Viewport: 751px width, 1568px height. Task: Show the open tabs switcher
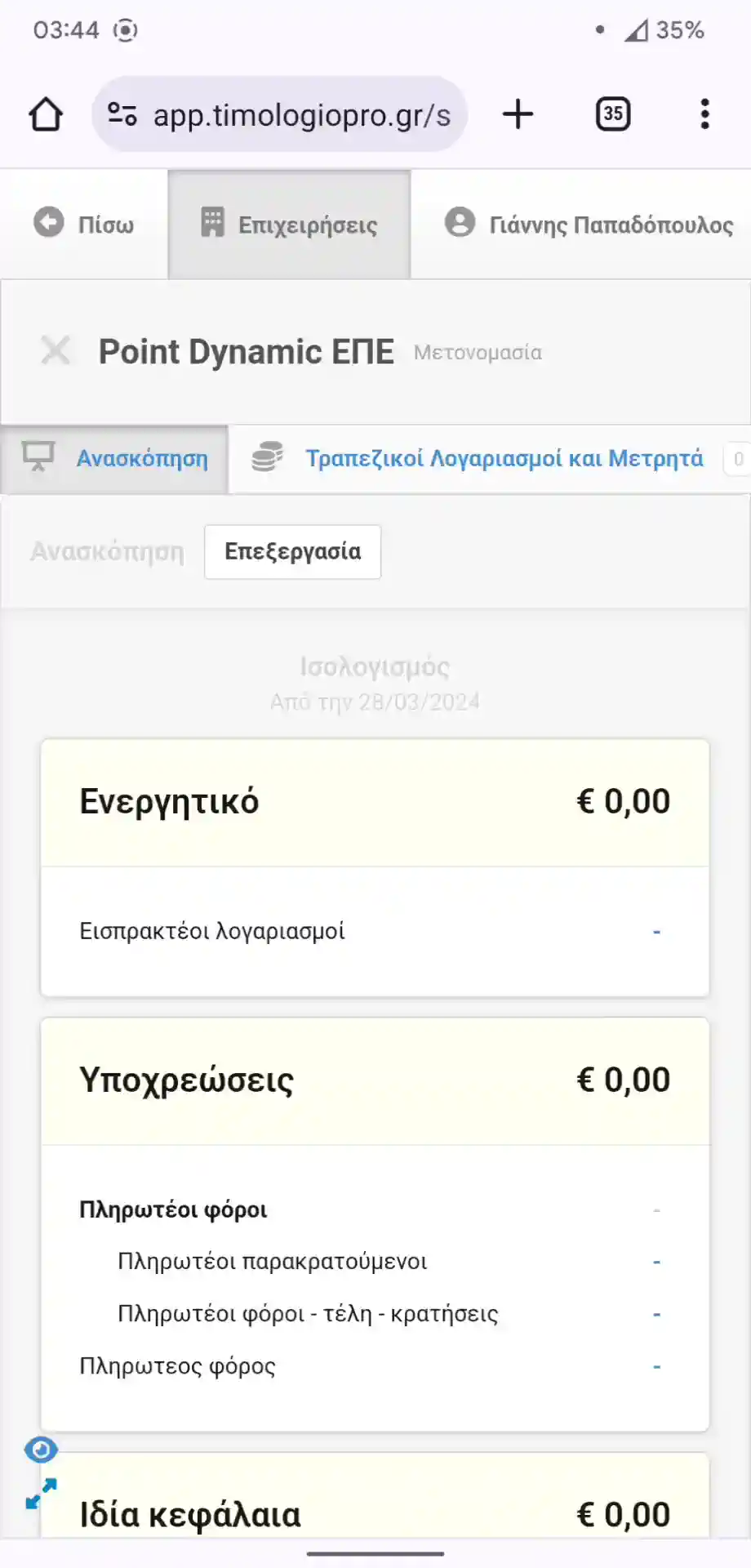point(612,114)
